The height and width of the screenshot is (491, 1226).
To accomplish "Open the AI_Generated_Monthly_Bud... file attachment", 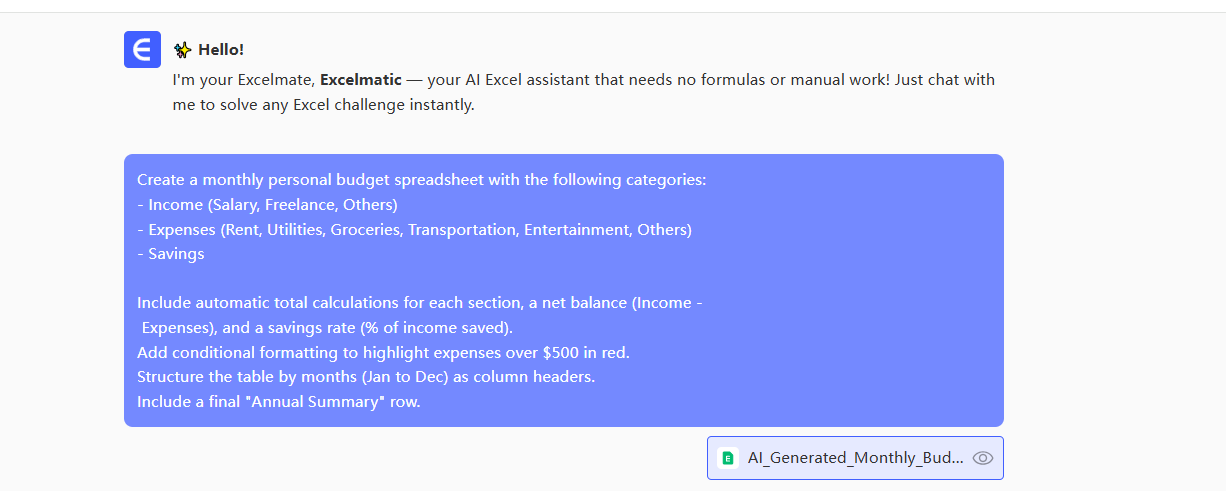I will tap(855, 458).
